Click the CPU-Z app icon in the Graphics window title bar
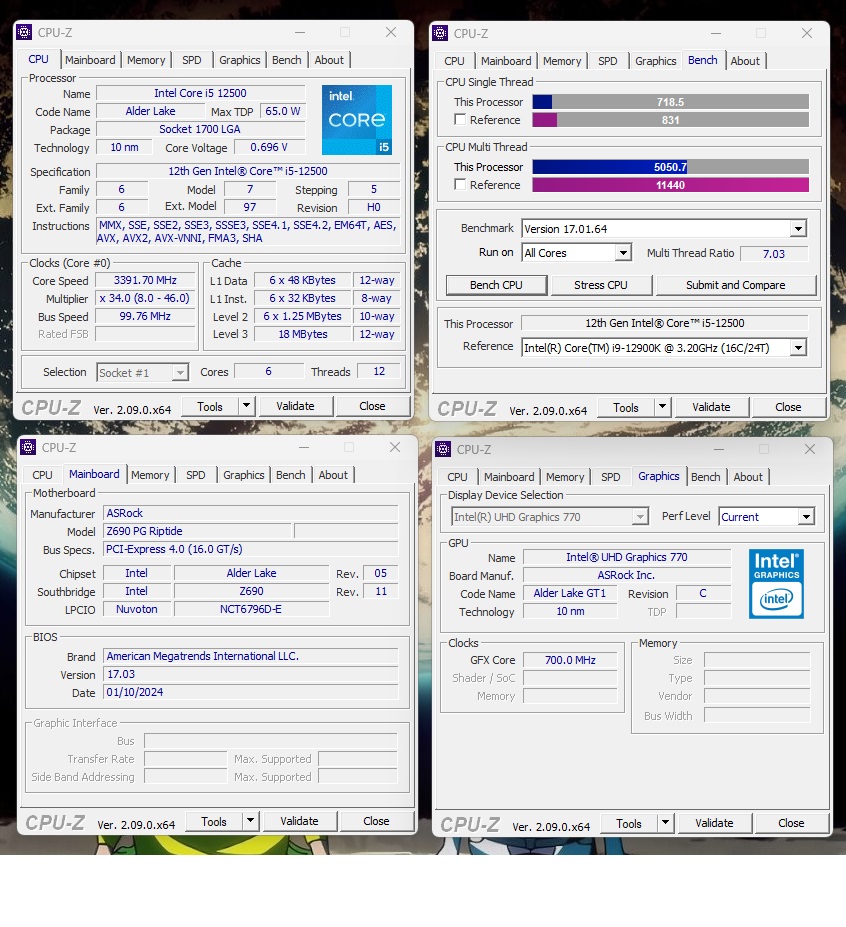846x927 pixels. (x=443, y=449)
